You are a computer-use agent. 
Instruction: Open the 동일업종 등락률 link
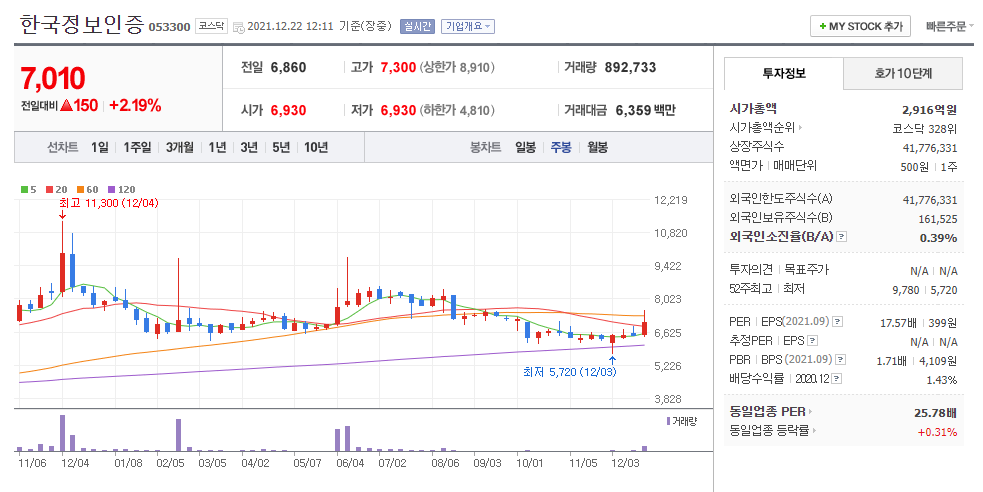tap(773, 431)
